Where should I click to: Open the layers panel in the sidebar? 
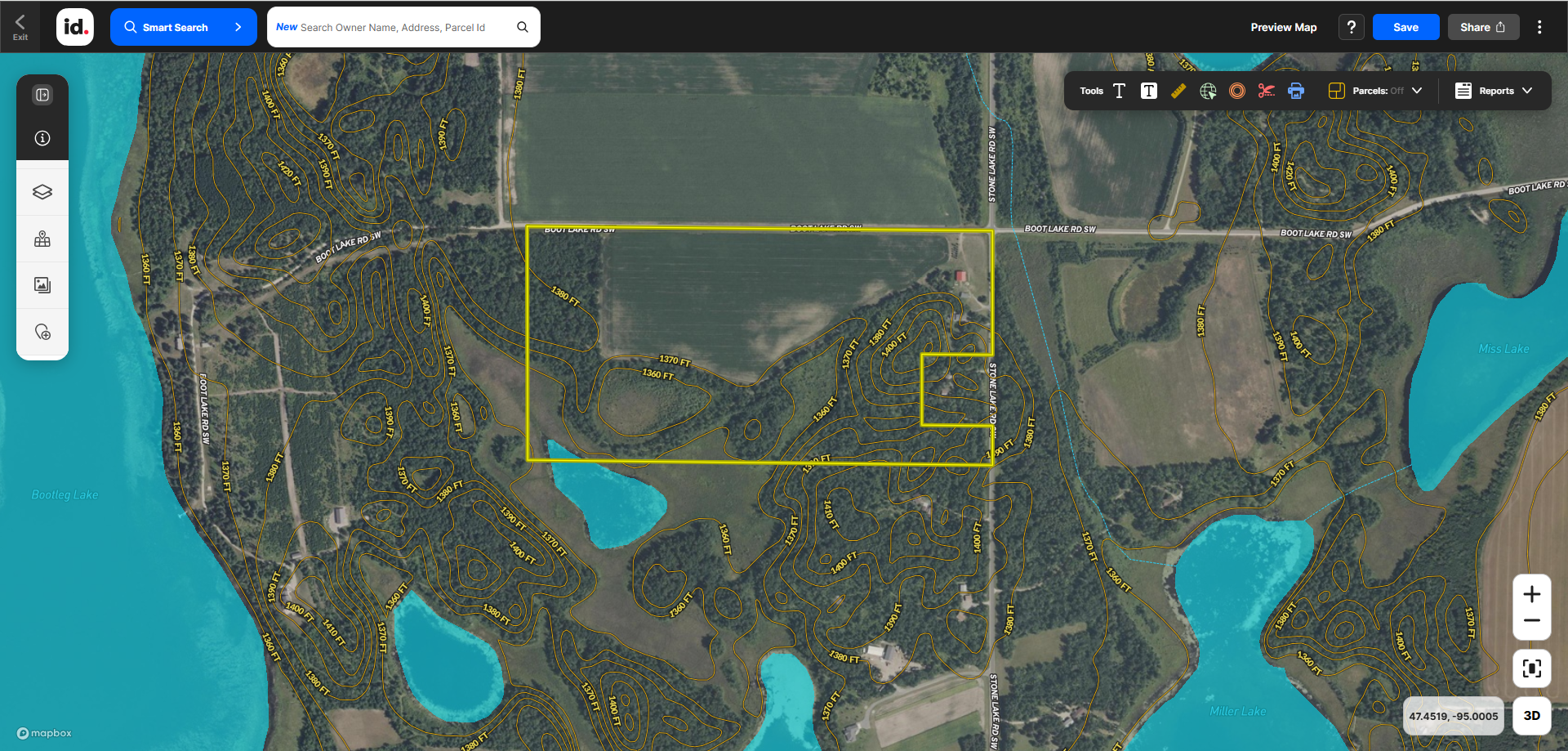(42, 191)
